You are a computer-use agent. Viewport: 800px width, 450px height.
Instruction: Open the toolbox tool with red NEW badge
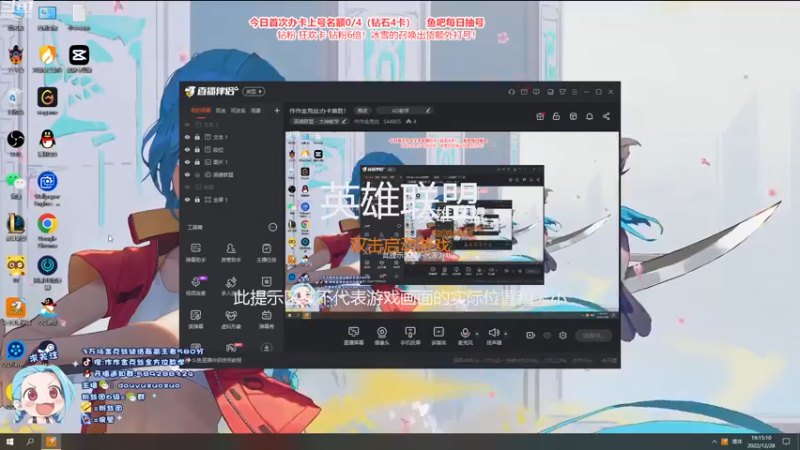pyautogui.click(x=232, y=348)
